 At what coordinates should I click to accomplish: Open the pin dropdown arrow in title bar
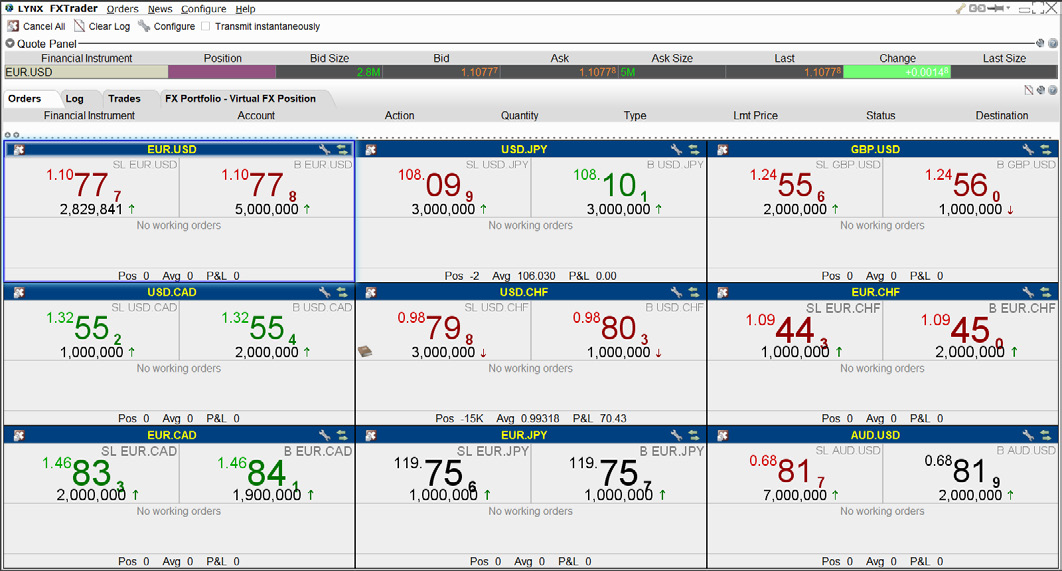pos(1008,8)
